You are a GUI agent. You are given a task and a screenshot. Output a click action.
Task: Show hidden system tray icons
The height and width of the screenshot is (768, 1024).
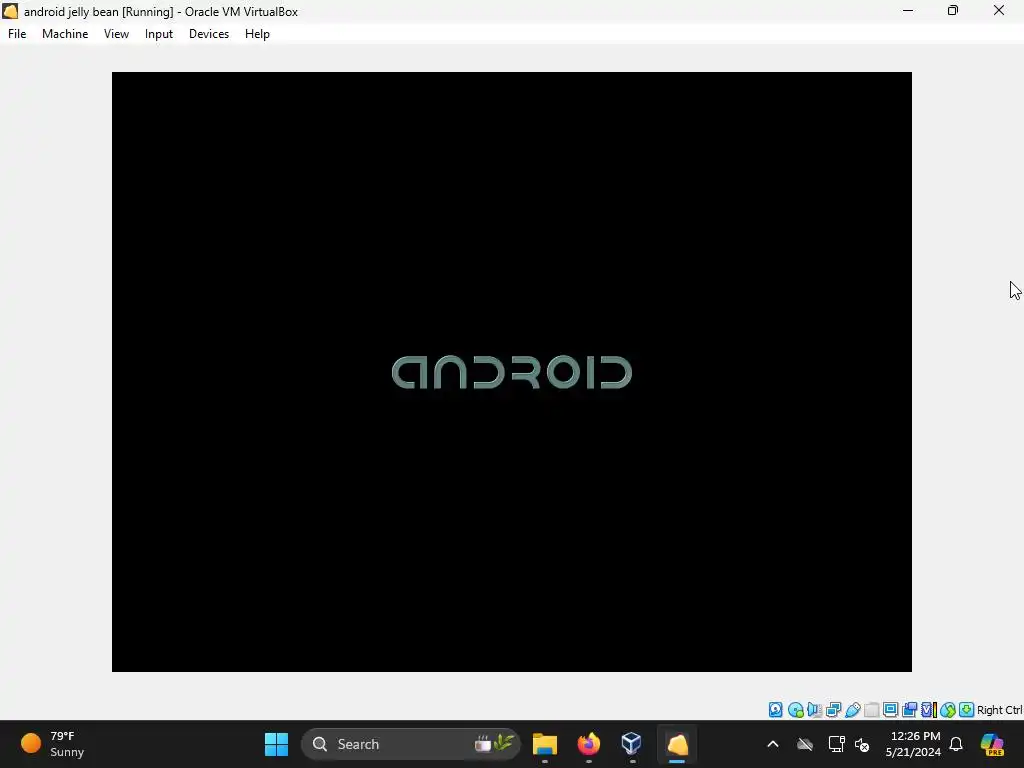tap(773, 744)
